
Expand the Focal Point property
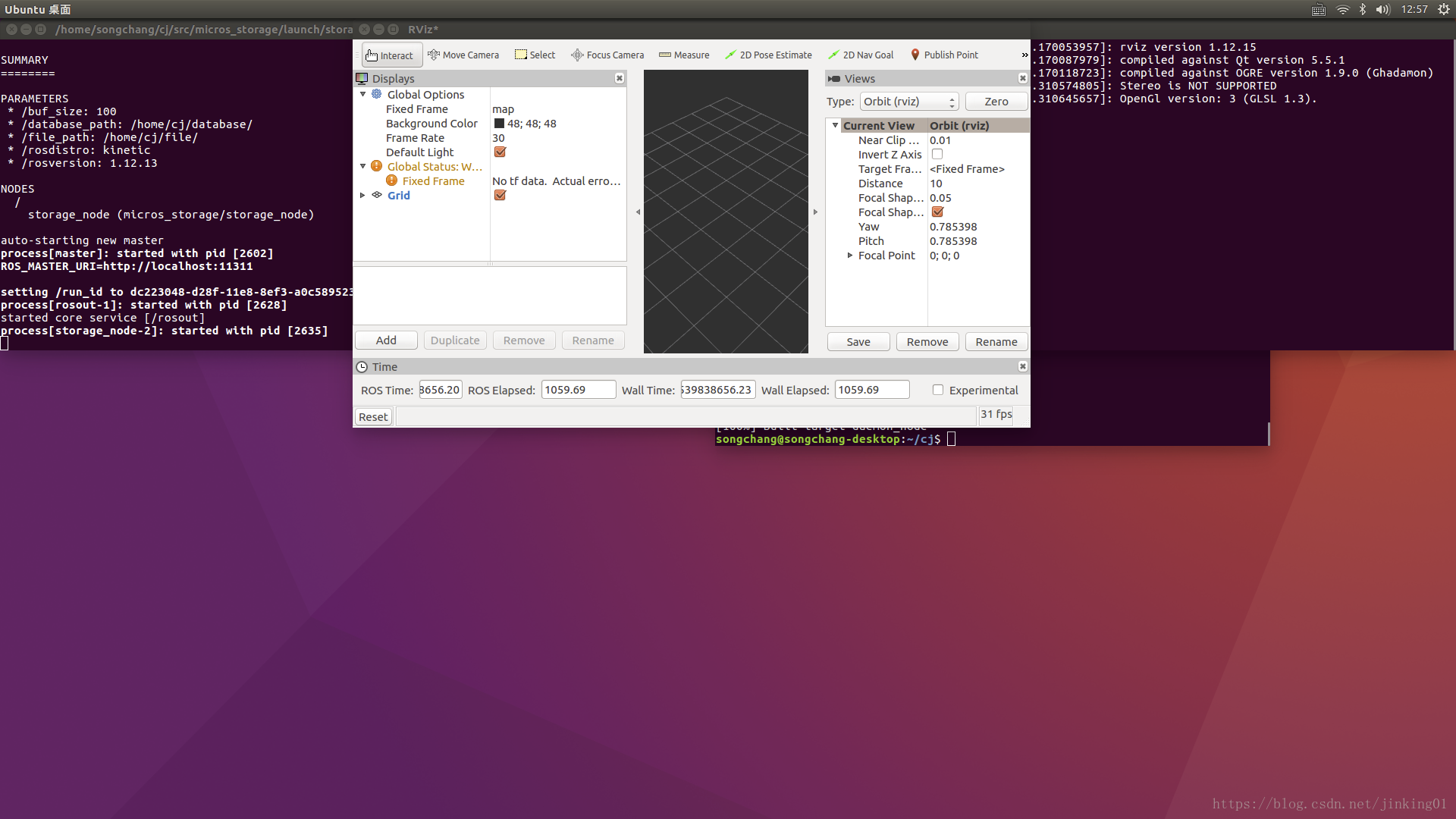(850, 256)
